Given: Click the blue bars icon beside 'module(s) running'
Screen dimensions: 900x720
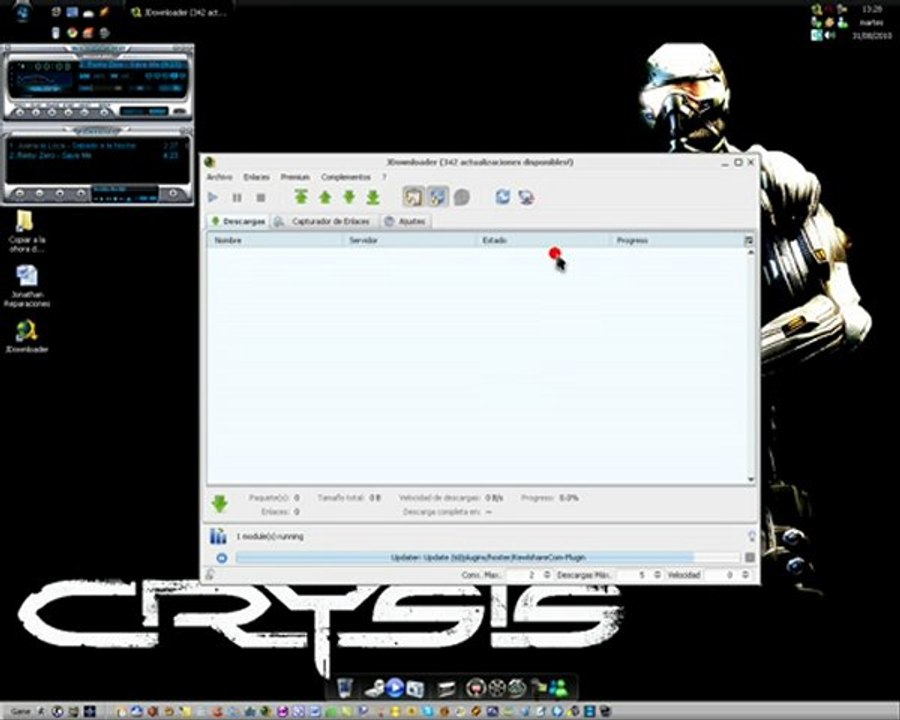Looking at the screenshot, I should click(x=218, y=536).
